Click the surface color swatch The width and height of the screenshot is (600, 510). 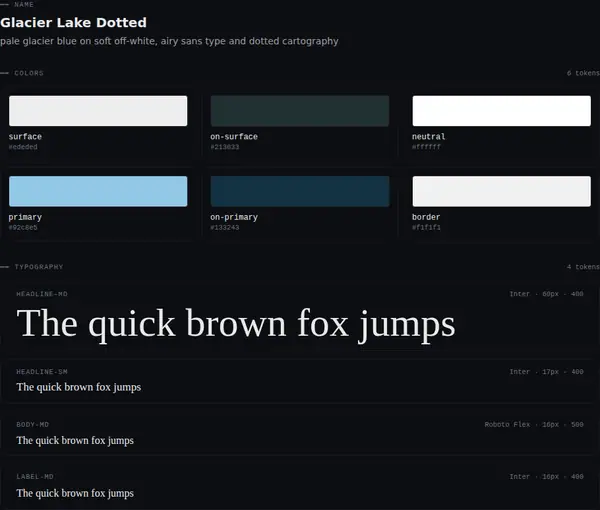(x=98, y=111)
